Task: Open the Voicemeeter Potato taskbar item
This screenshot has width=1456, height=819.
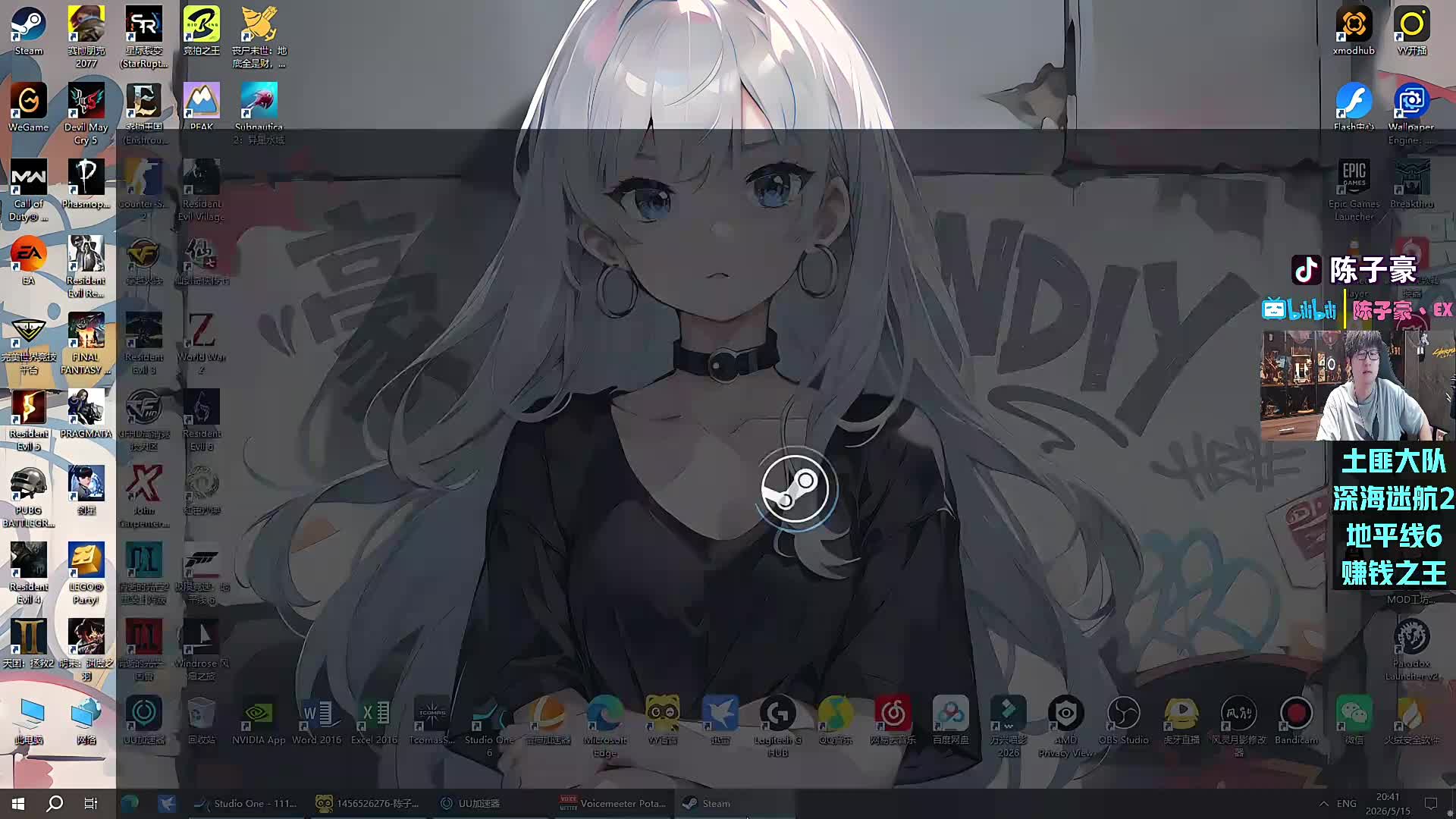Action: (613, 803)
